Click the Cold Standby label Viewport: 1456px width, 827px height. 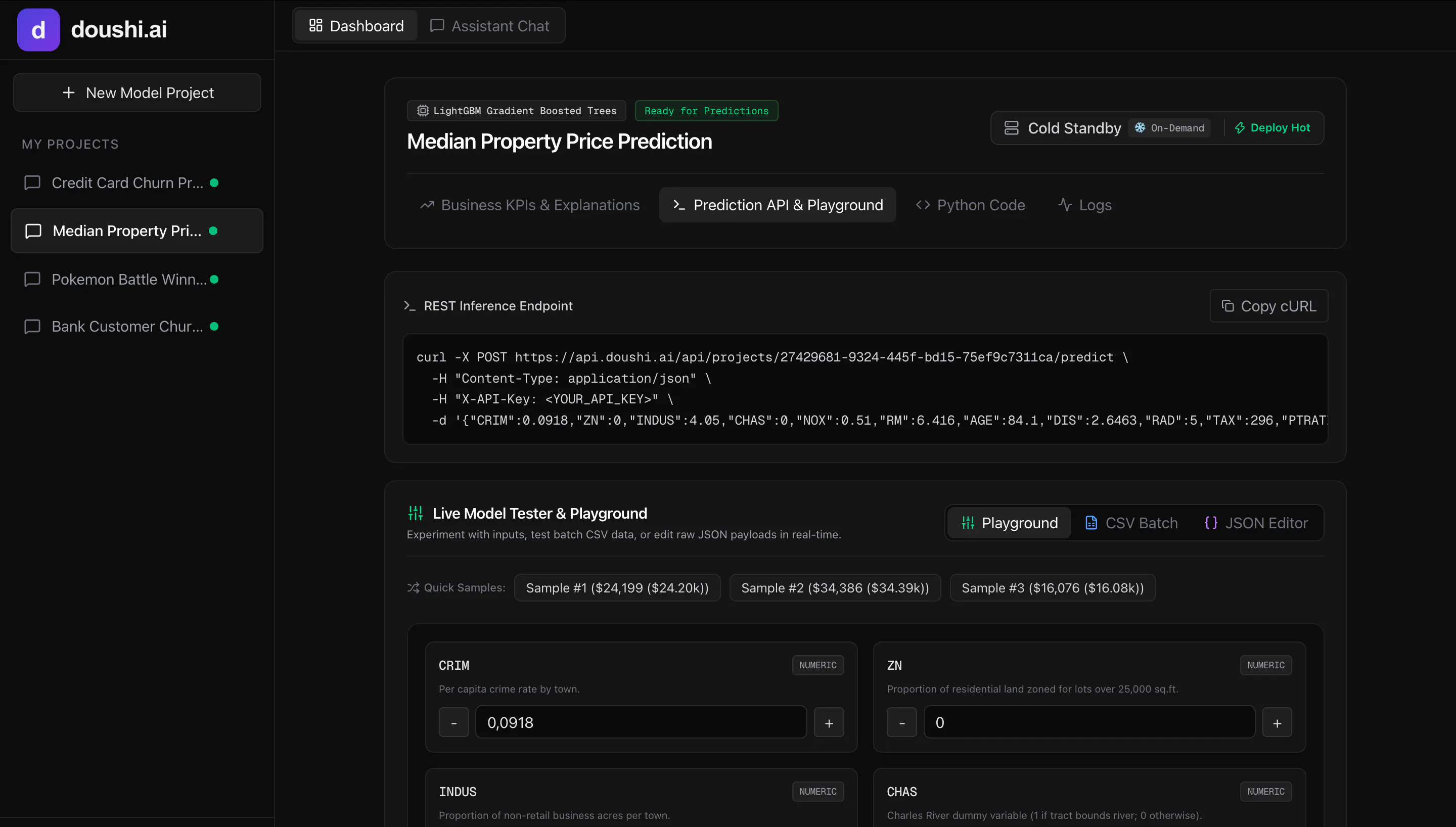pyautogui.click(x=1074, y=128)
